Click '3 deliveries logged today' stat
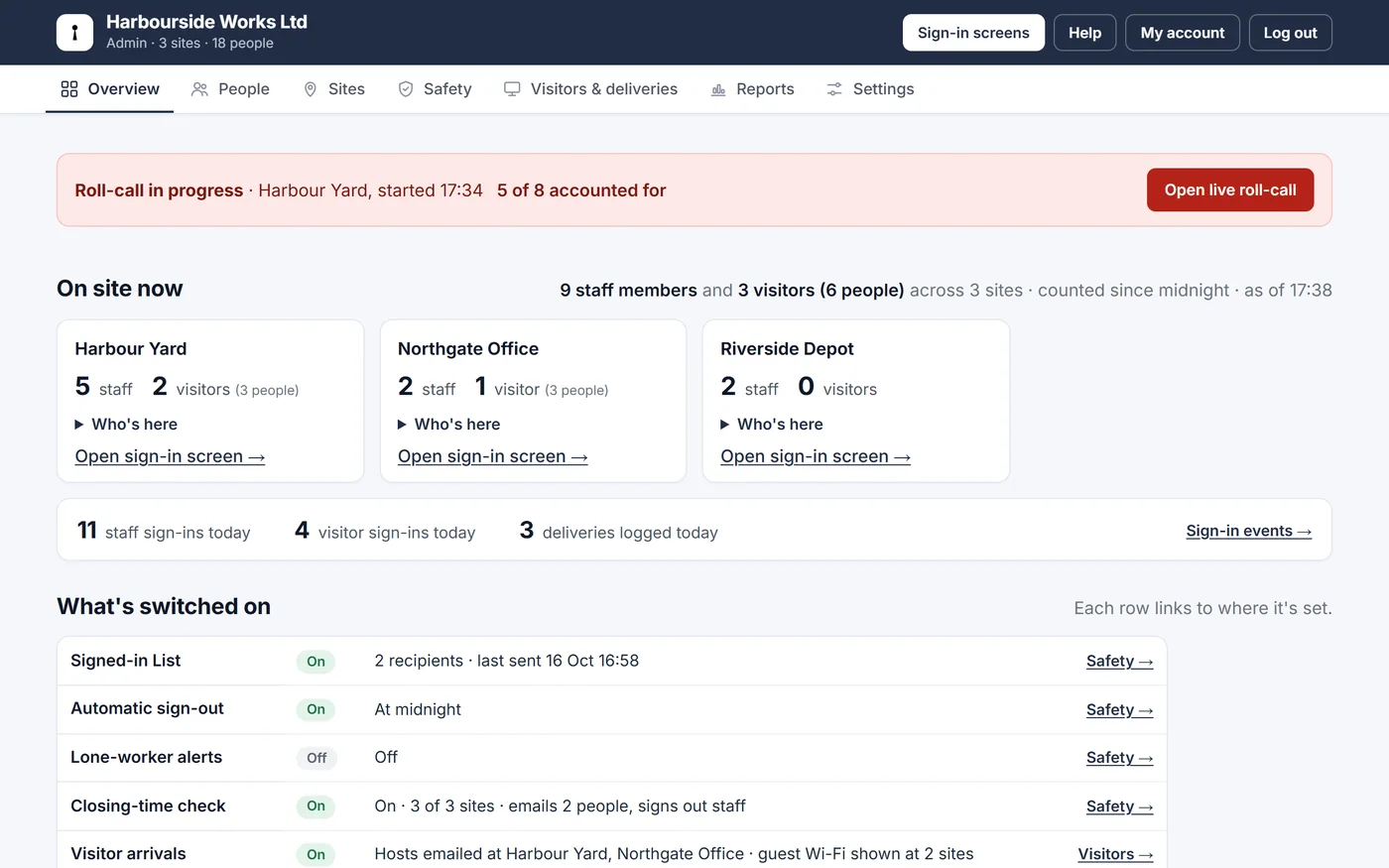The image size is (1389, 868). click(x=618, y=531)
